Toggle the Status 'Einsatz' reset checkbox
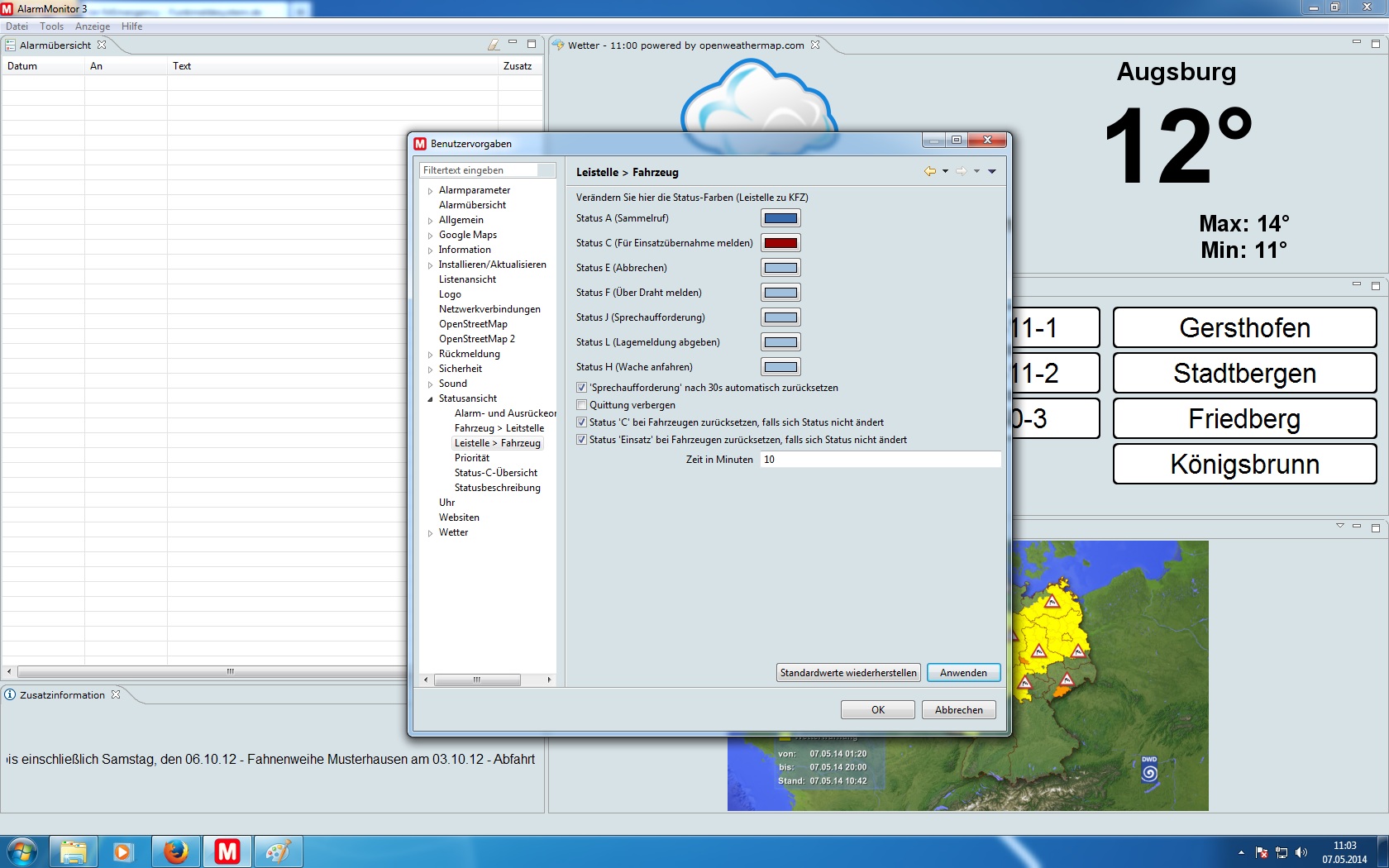1389x868 pixels. pyautogui.click(x=582, y=440)
